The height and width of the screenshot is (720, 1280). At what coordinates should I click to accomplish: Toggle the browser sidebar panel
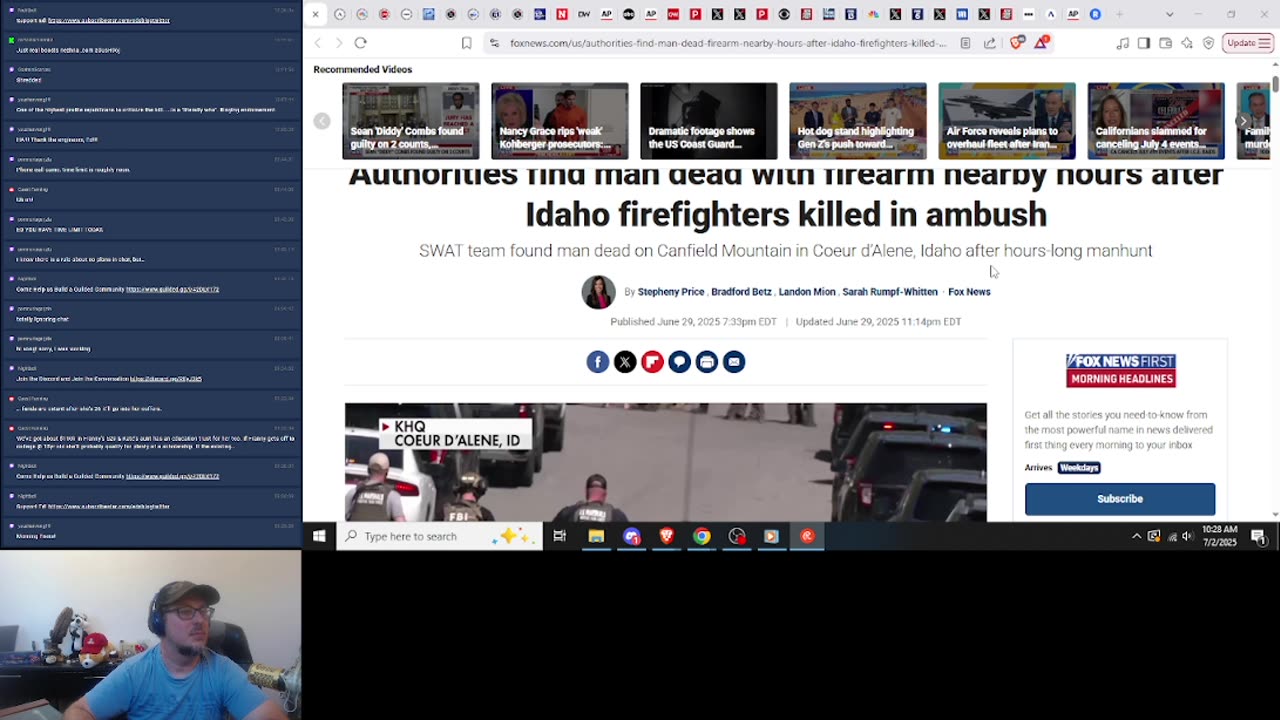(x=1144, y=43)
